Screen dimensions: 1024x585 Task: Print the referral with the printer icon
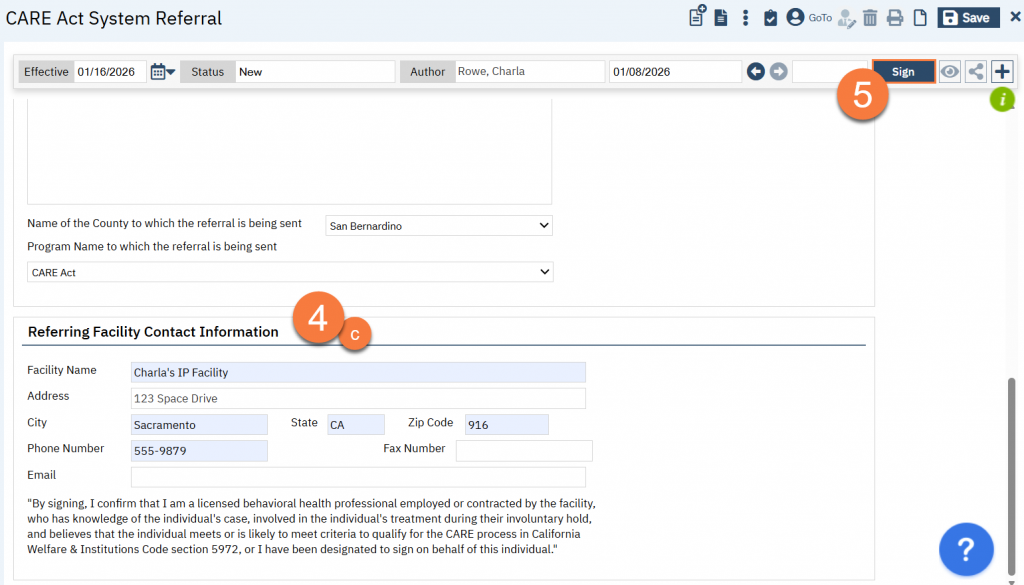895,18
